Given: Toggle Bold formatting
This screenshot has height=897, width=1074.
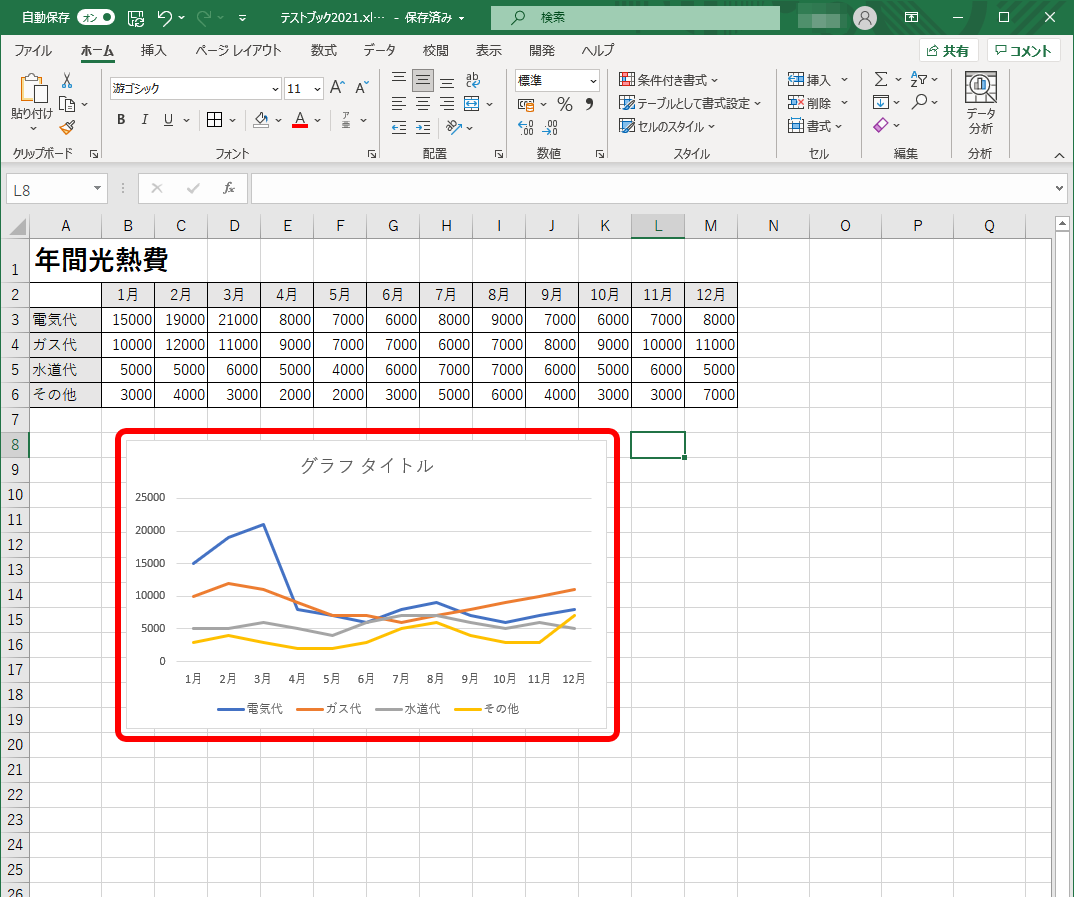Looking at the screenshot, I should (x=121, y=120).
